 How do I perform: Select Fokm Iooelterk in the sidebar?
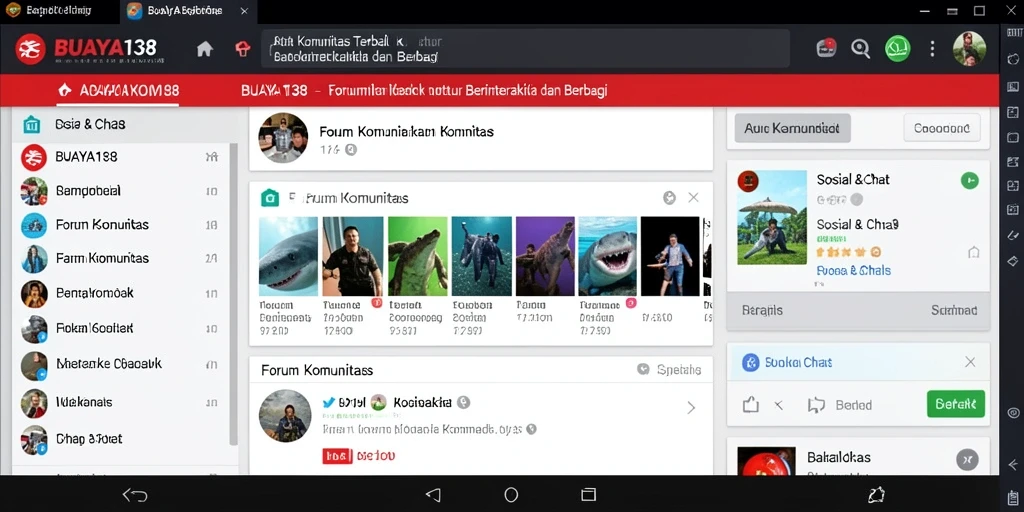point(121,328)
